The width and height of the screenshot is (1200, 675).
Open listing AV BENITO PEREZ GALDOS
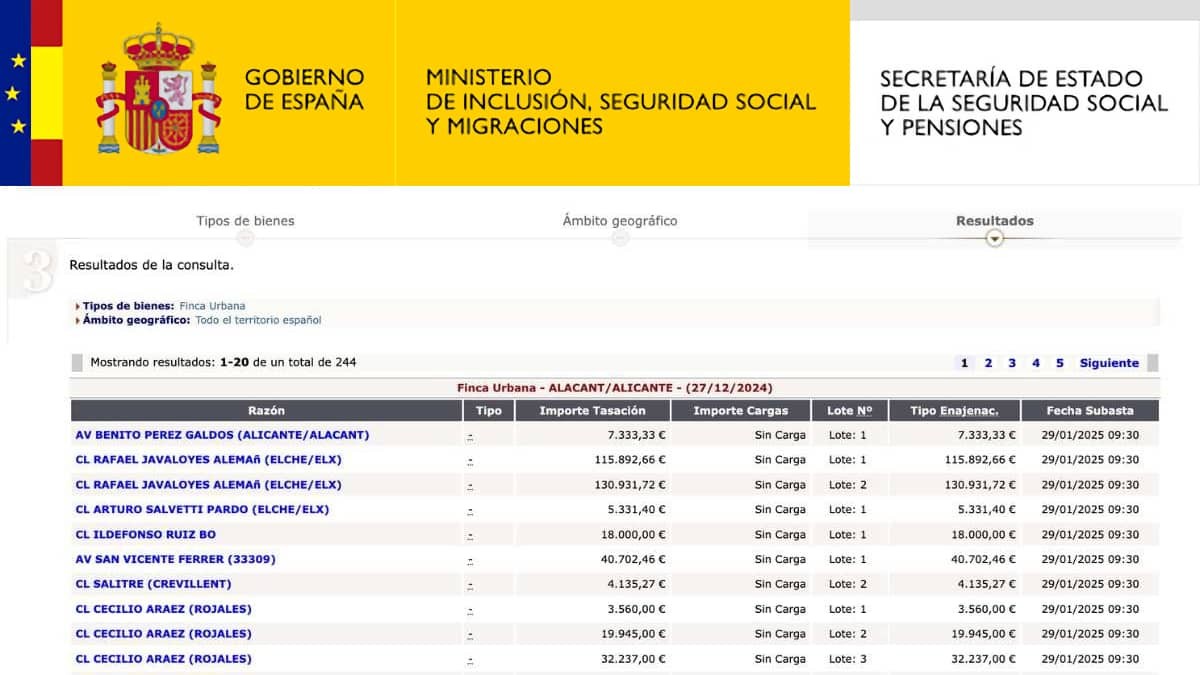click(222, 435)
